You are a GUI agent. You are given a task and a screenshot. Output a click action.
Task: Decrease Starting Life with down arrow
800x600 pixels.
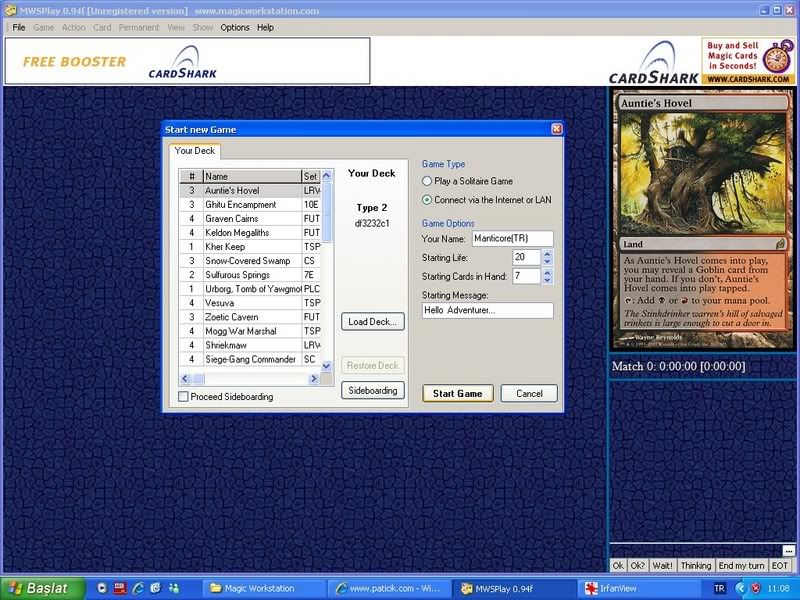coord(547,262)
